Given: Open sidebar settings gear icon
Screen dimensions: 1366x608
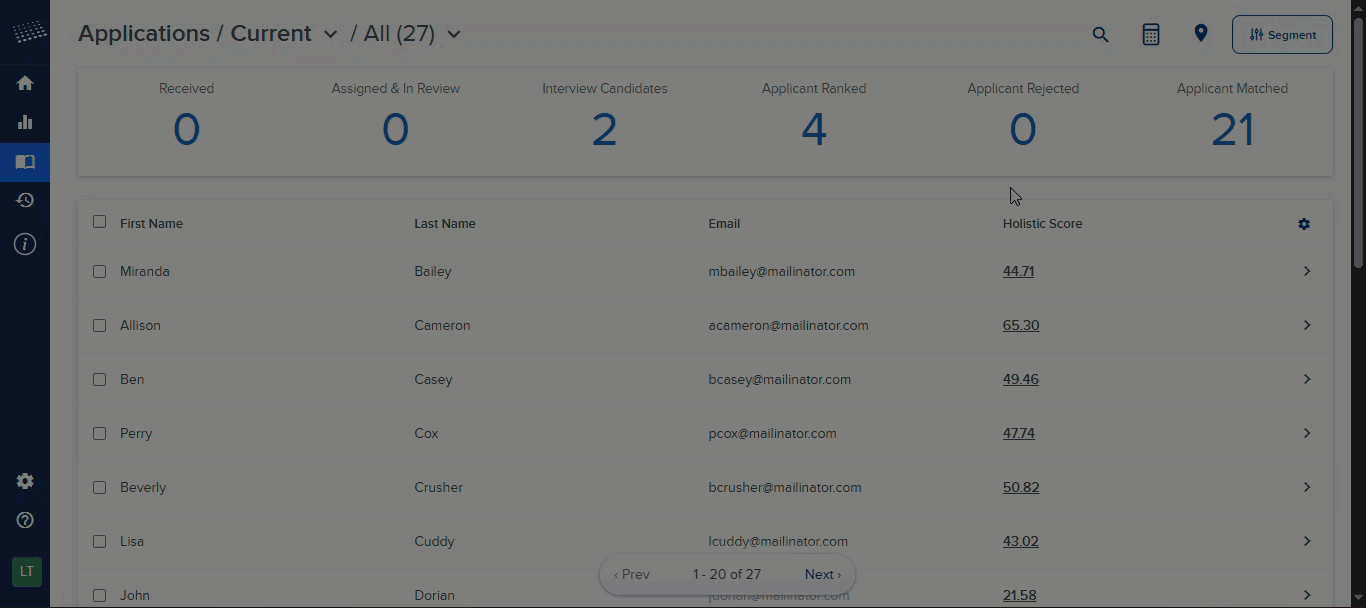Looking at the screenshot, I should coord(25,481).
